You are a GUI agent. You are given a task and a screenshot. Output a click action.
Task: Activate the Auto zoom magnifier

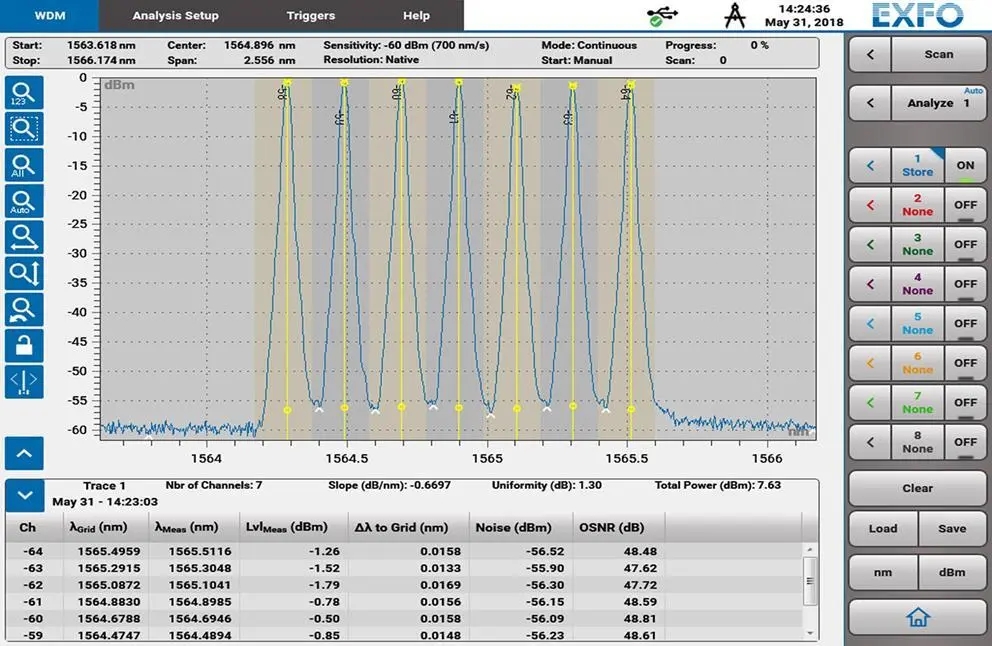pos(24,200)
